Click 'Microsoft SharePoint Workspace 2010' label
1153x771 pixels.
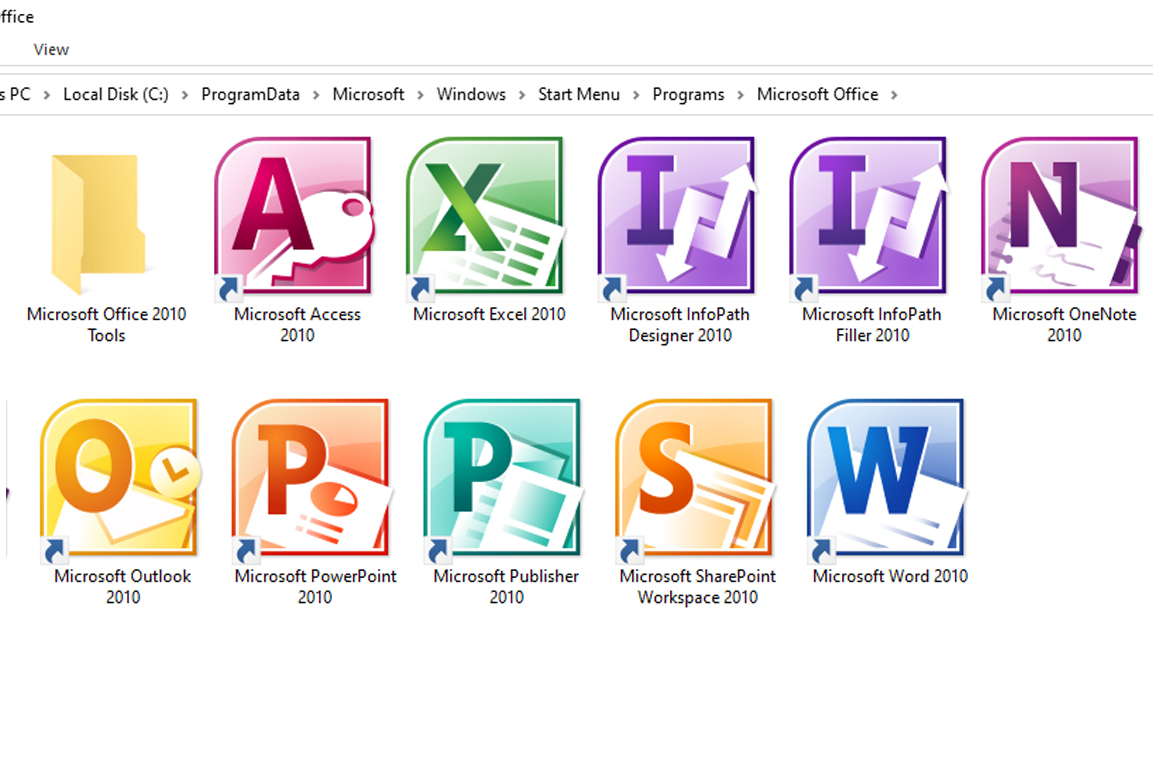click(697, 587)
